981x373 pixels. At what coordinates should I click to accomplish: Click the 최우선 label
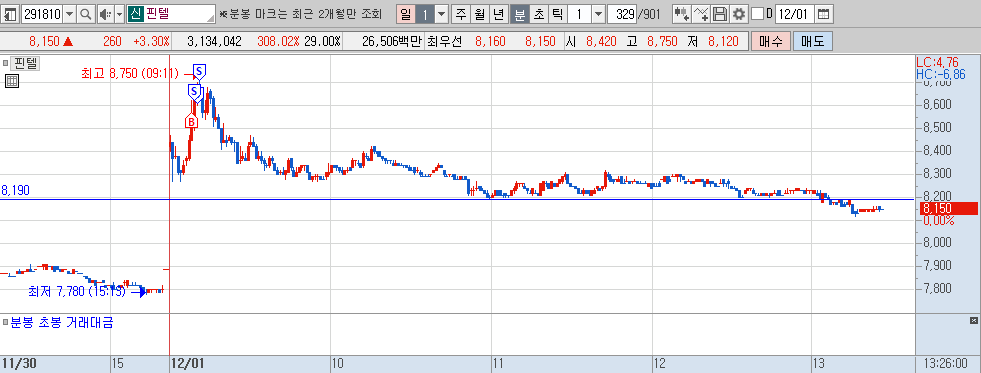point(444,42)
